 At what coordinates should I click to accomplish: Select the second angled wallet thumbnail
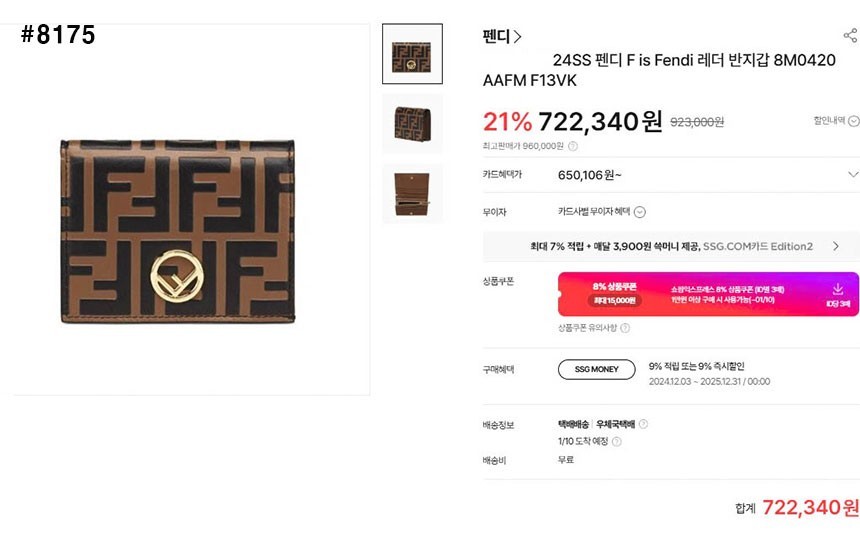pyautogui.click(x=412, y=123)
